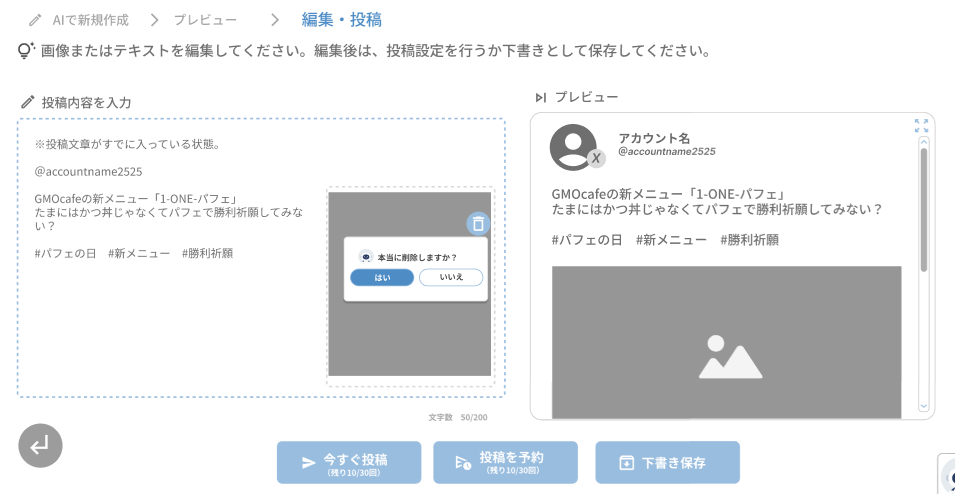Viewport: 955px width, 494px height.
Task: Expand the preview panel to fullscreen
Action: (x=921, y=126)
